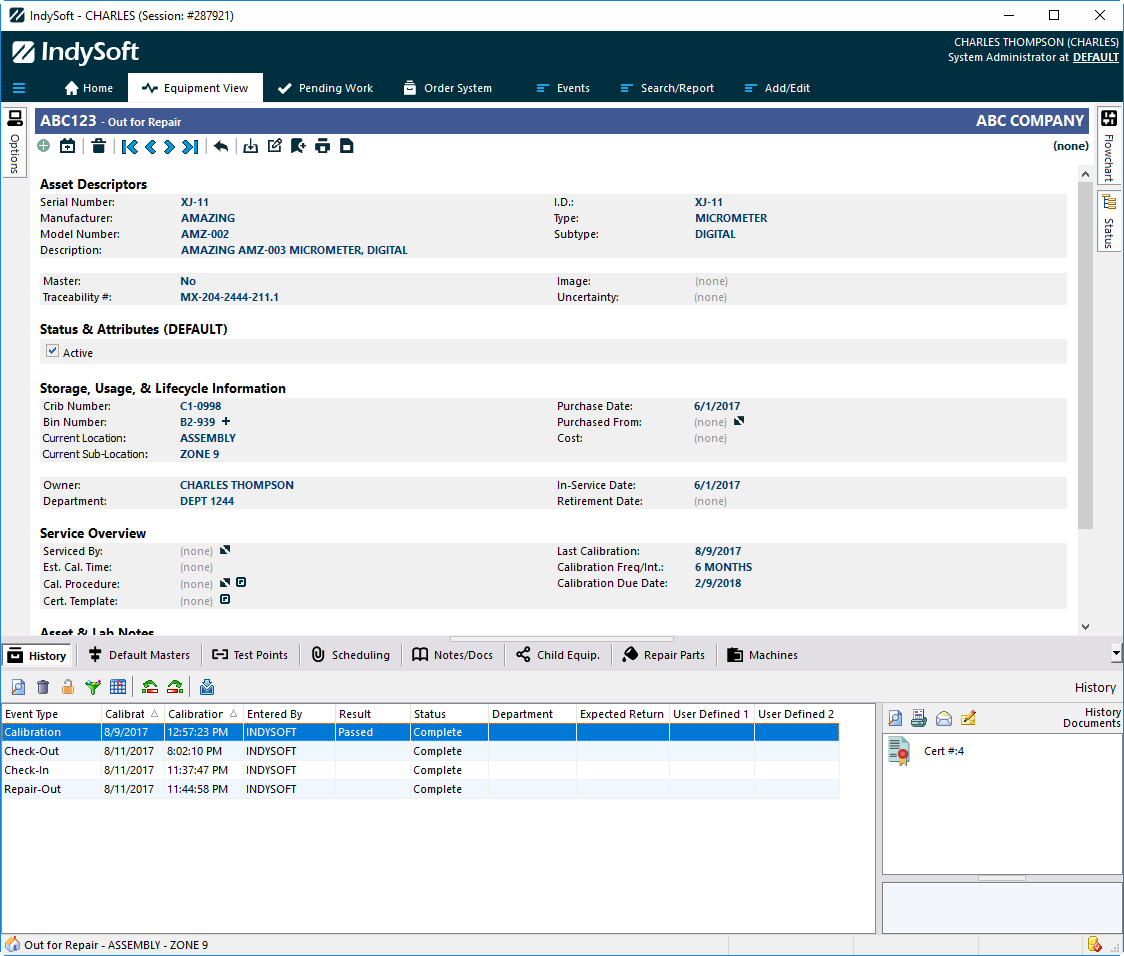Click the lookup arrow next to Cal. Procedure

[225, 583]
